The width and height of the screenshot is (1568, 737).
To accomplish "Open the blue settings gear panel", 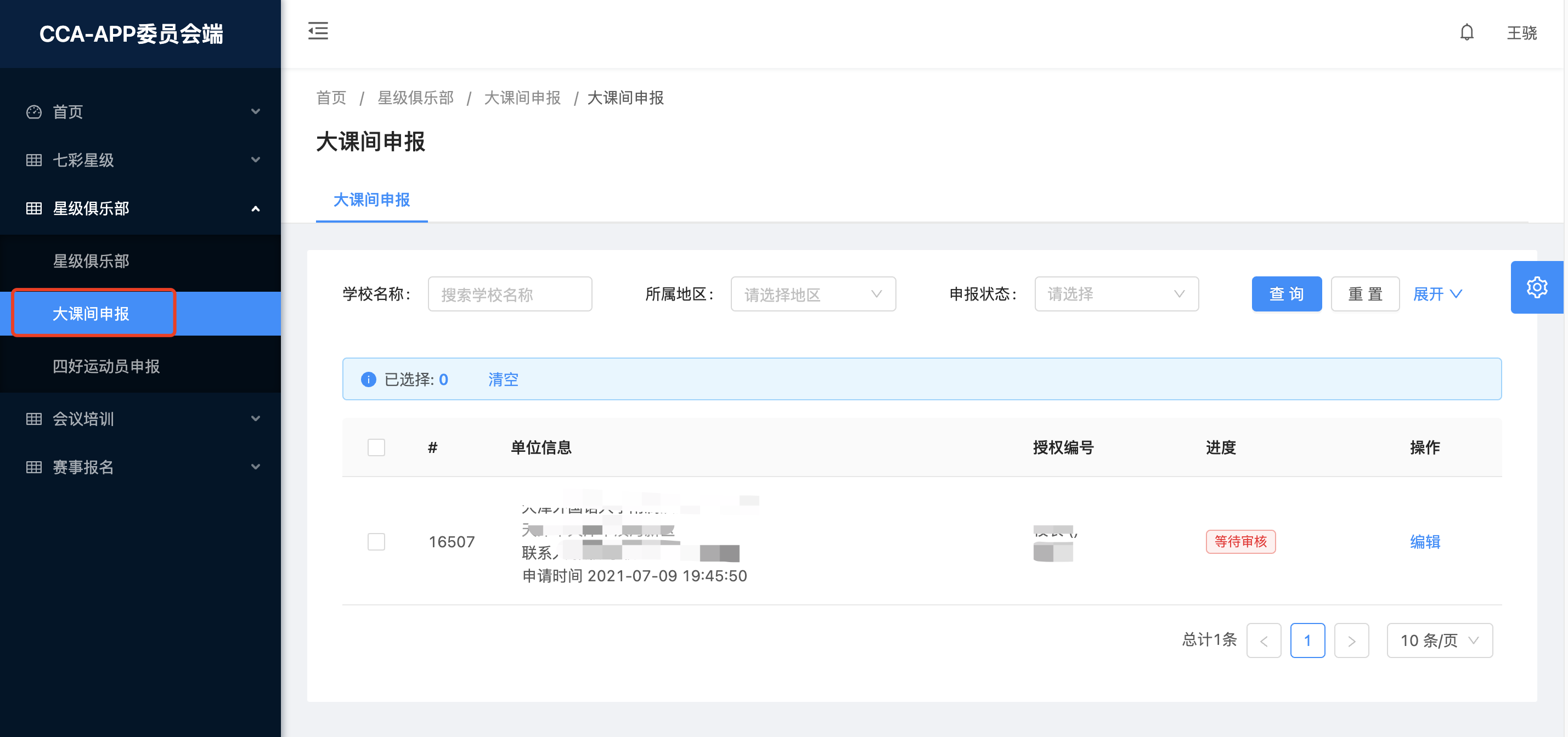I will click(1536, 287).
